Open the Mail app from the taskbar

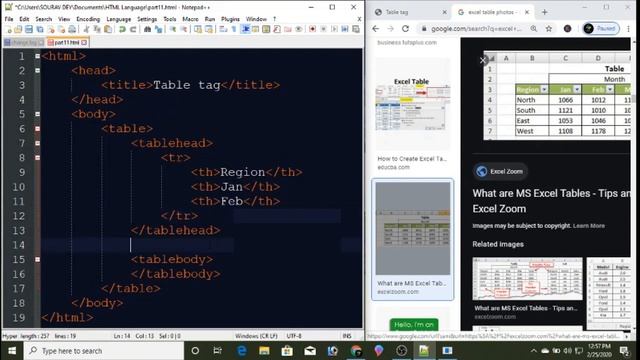[310, 351]
